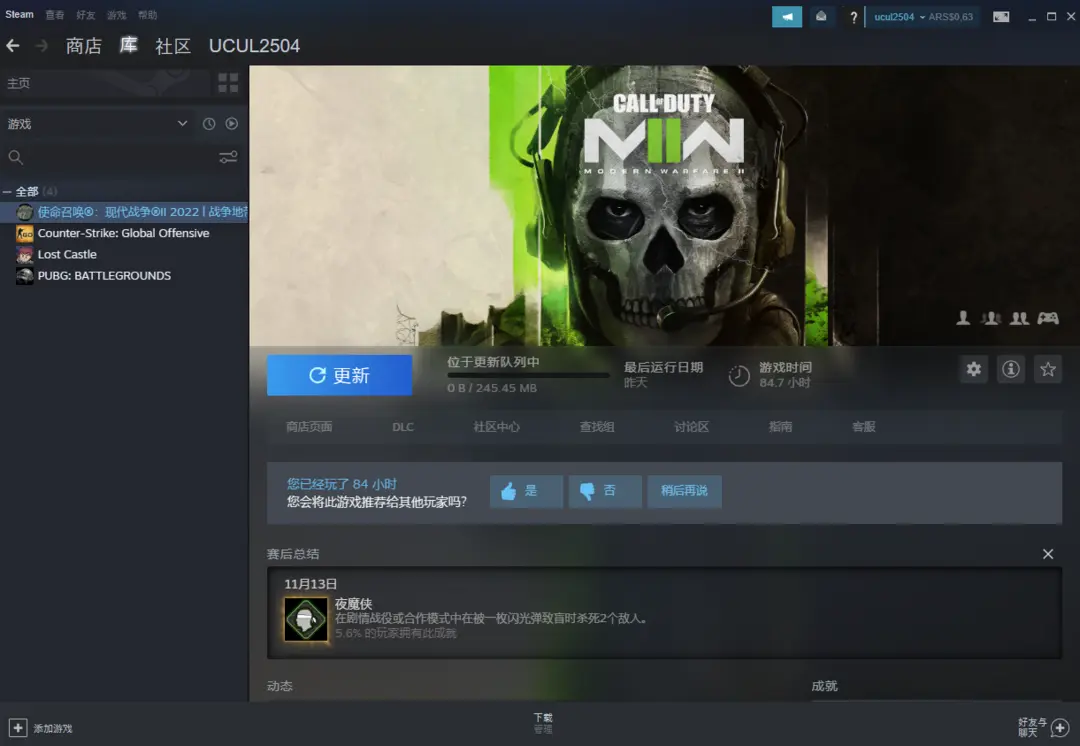Click the update download progress bar
Screen dimensions: 1080x746
tap(528, 375)
